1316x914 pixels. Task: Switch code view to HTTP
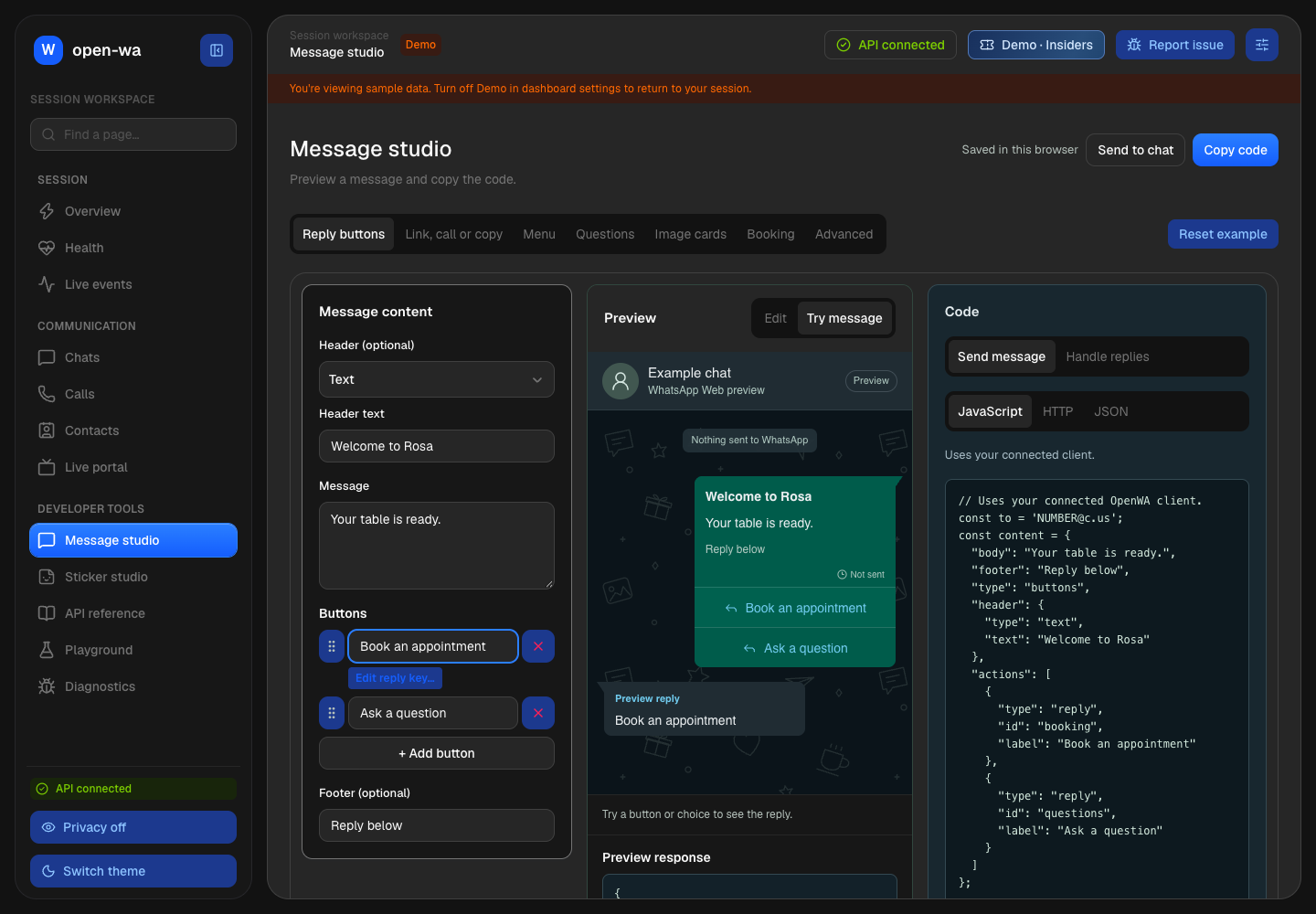[1057, 411]
